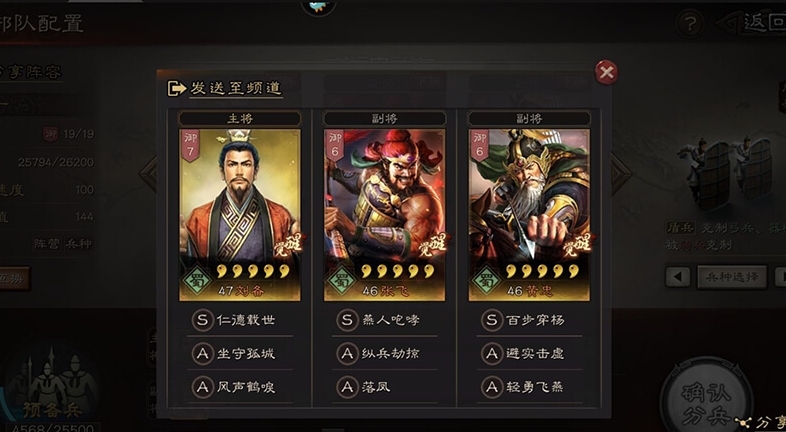Open the question mark help icon
The height and width of the screenshot is (432, 786).
click(690, 23)
